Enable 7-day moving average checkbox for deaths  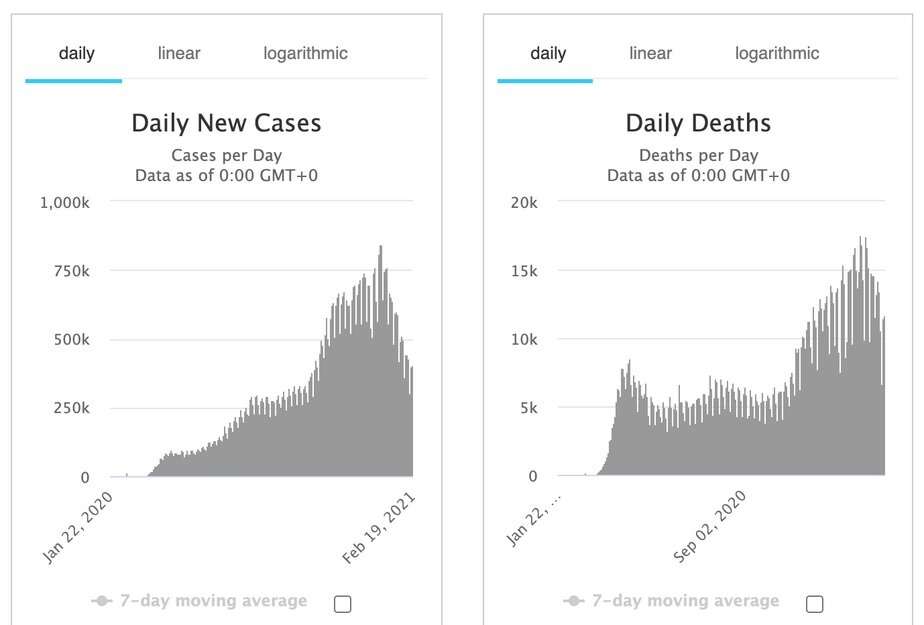pos(814,603)
